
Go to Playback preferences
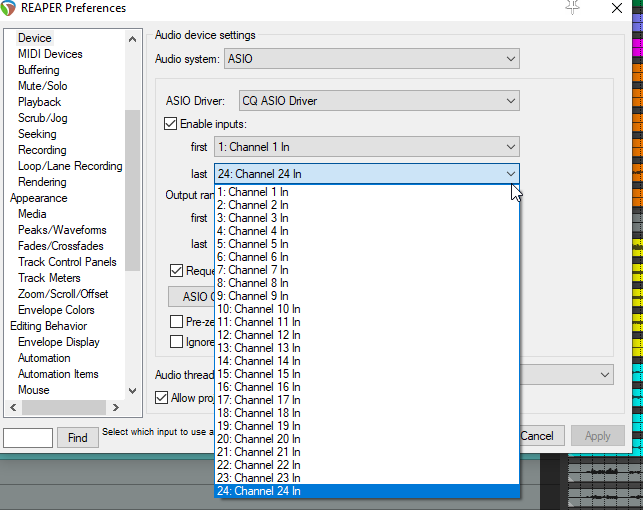pyautogui.click(x=39, y=102)
